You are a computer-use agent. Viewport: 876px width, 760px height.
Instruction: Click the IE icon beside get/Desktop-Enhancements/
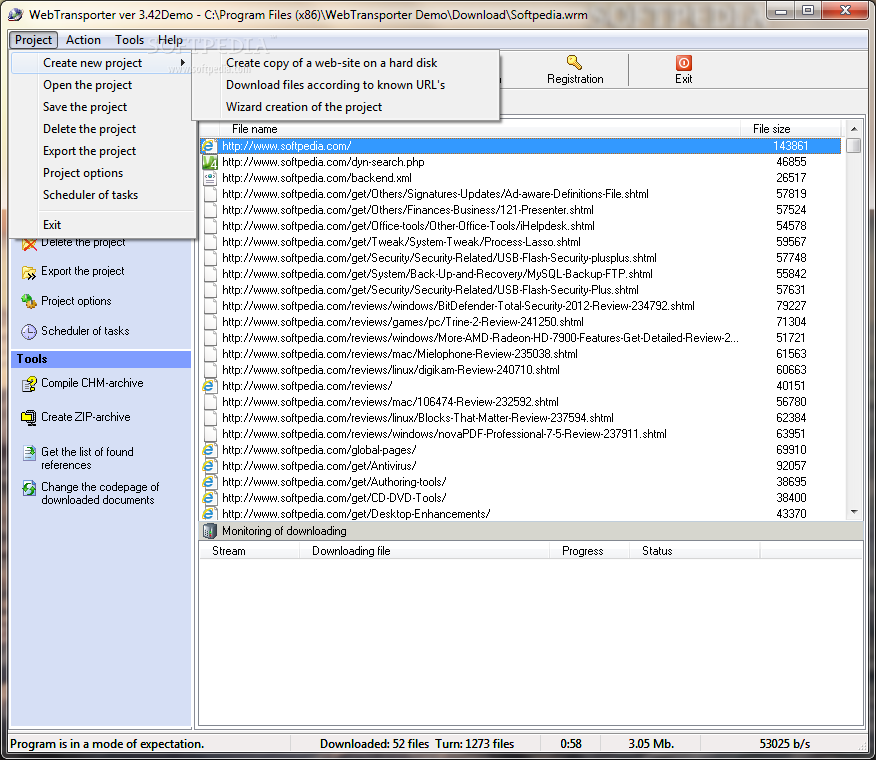click(x=209, y=514)
